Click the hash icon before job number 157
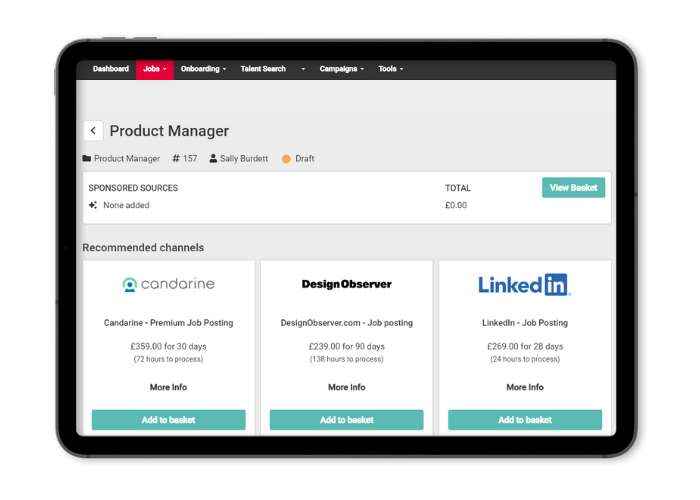The height and width of the screenshot is (500, 700). click(x=176, y=158)
